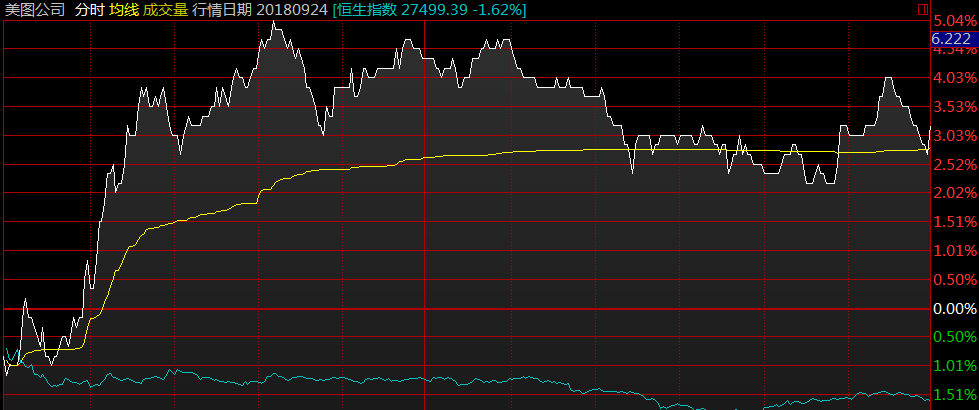Click the 3.03% axis label
Screen dimensions: 979x410
tap(954, 136)
